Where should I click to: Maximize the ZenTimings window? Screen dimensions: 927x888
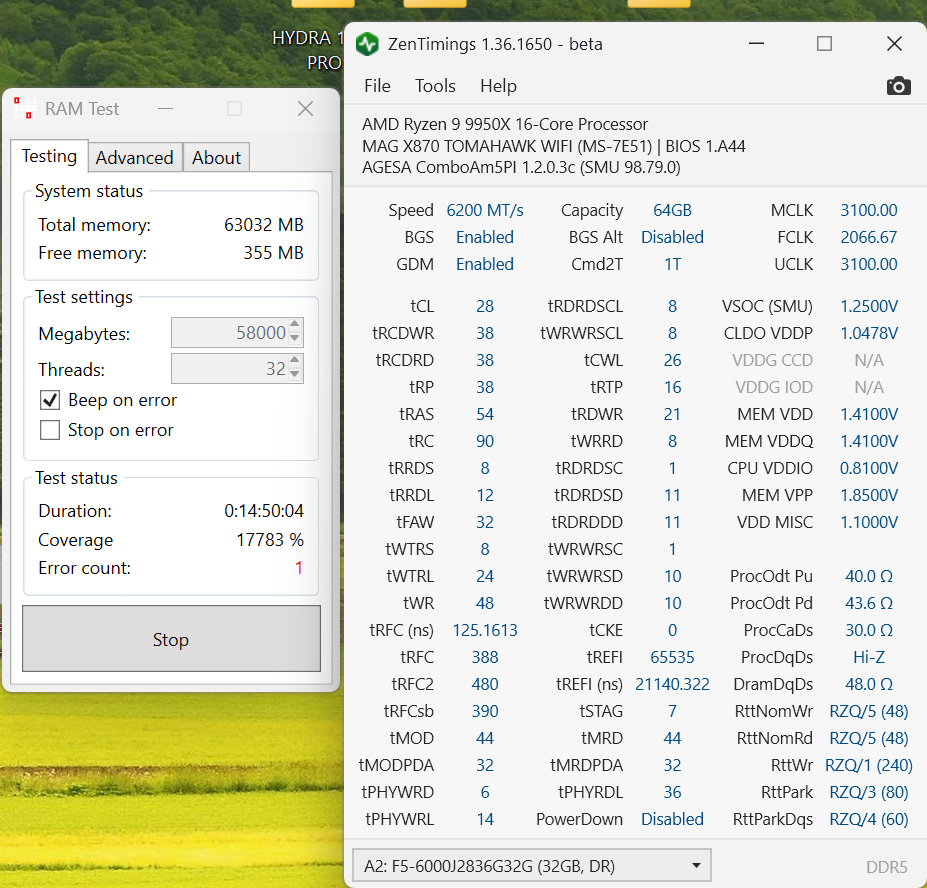tap(824, 44)
